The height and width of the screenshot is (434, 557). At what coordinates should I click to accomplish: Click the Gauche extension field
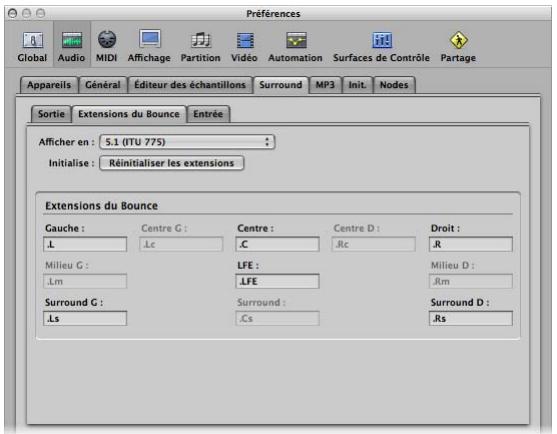[85, 244]
